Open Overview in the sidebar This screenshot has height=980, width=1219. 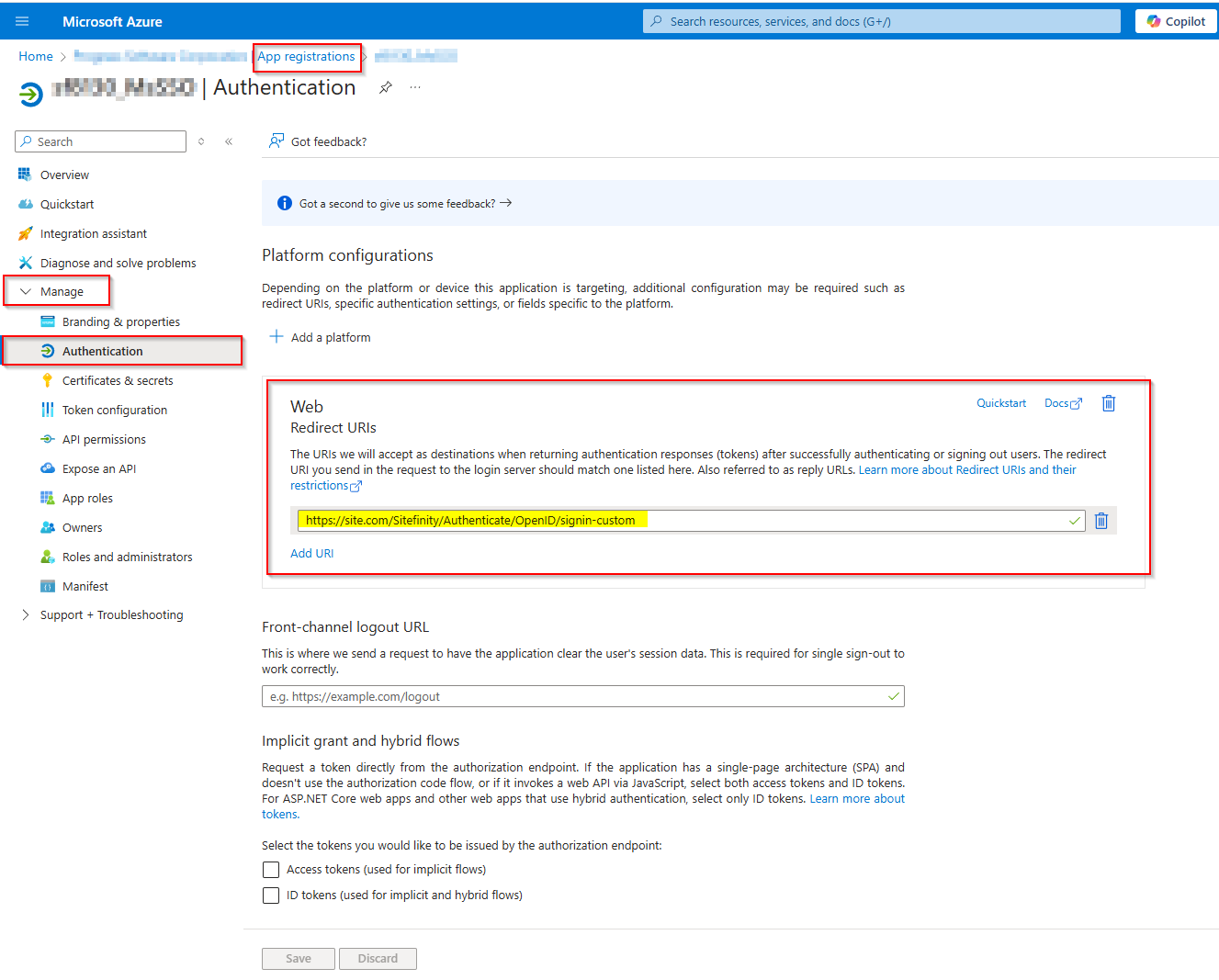point(64,175)
